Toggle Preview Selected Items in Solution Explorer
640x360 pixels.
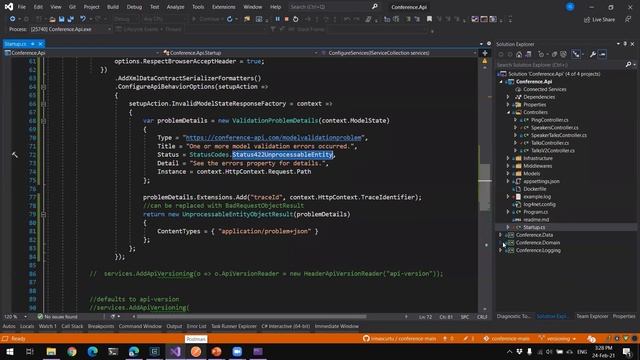[602, 54]
